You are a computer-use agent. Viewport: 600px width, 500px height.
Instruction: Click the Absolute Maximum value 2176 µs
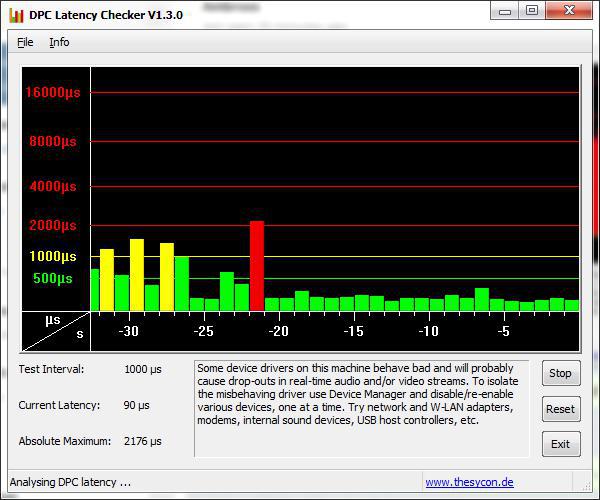pyautogui.click(x=142, y=441)
